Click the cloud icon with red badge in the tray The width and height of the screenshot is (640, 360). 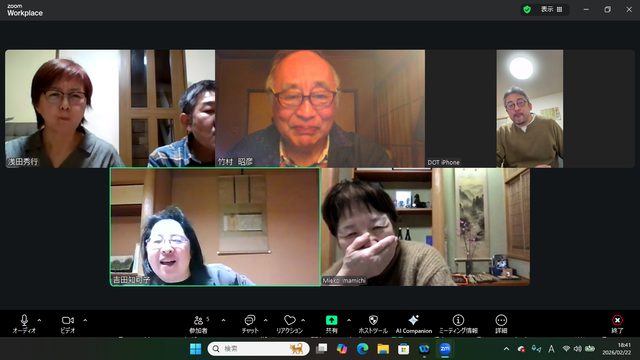[x=521, y=349]
